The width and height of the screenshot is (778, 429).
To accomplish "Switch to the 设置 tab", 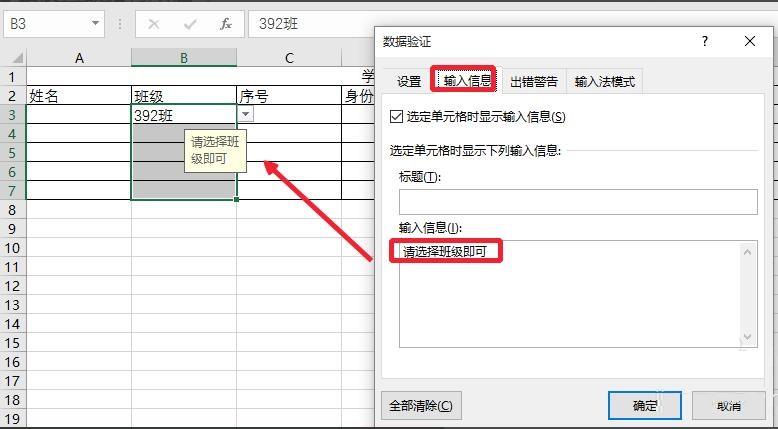I will [409, 81].
